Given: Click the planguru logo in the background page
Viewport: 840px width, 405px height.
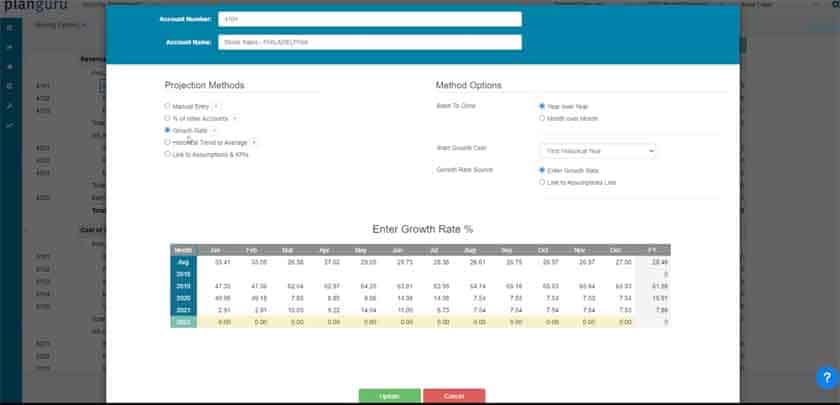Looking at the screenshot, I should click(35, 6).
